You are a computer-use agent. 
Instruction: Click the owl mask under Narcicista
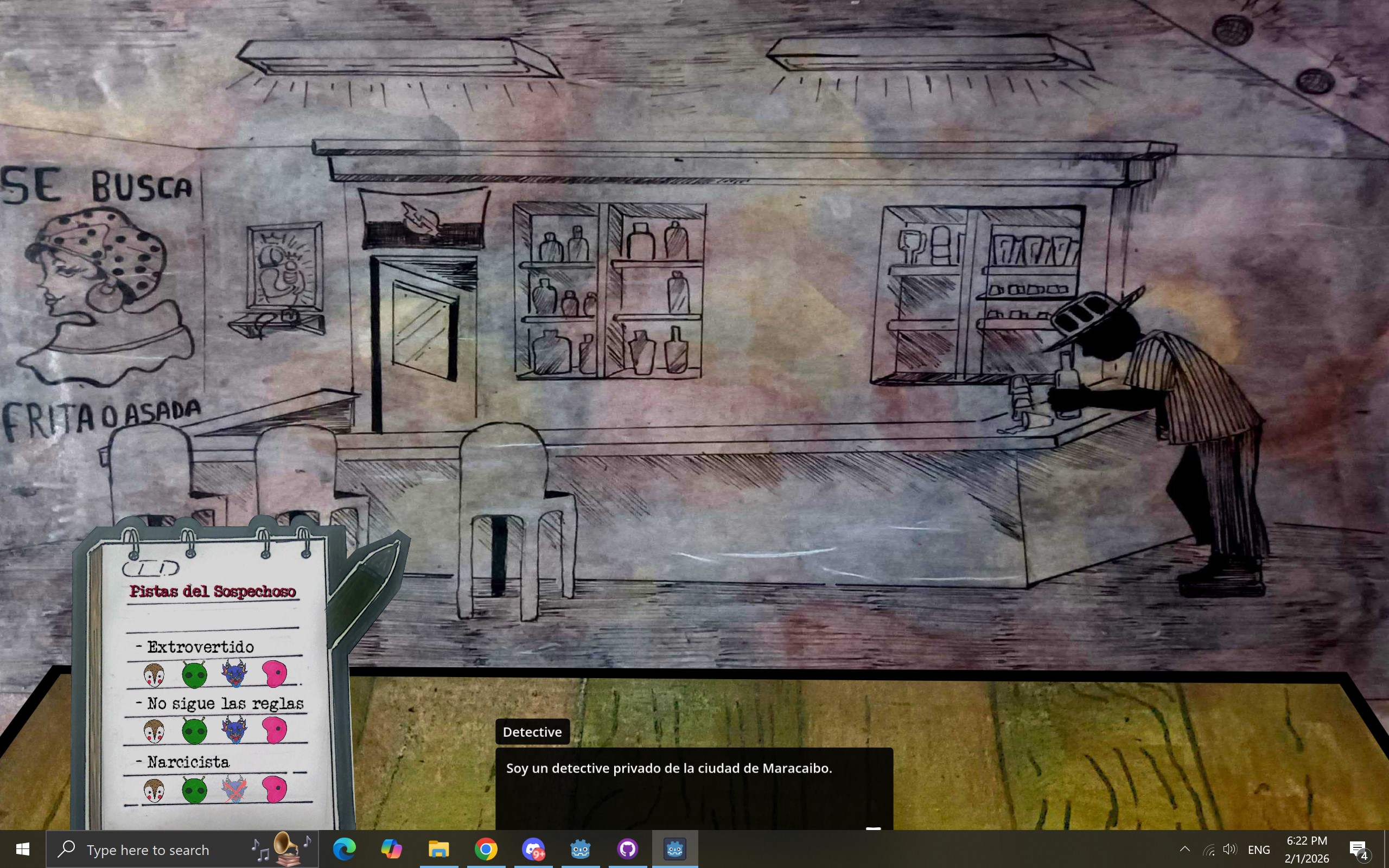[154, 790]
